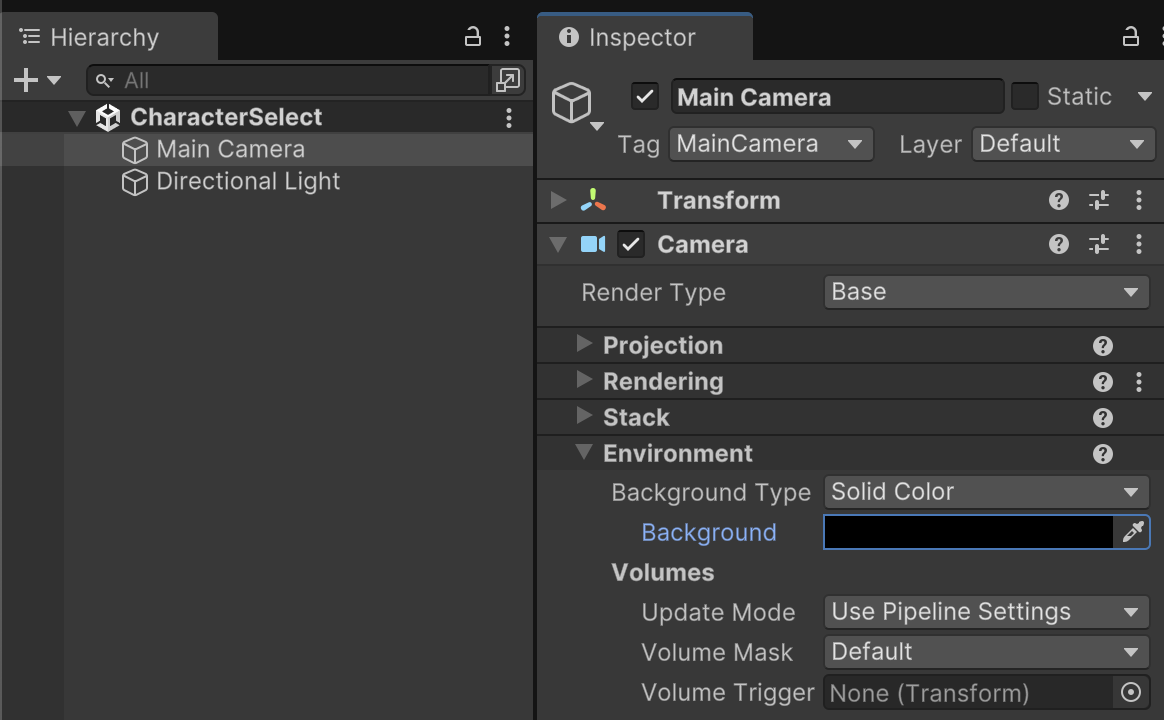Viewport: 1164px width, 720px height.
Task: Click the eyedropper icon beside Background color
Action: (1132, 533)
